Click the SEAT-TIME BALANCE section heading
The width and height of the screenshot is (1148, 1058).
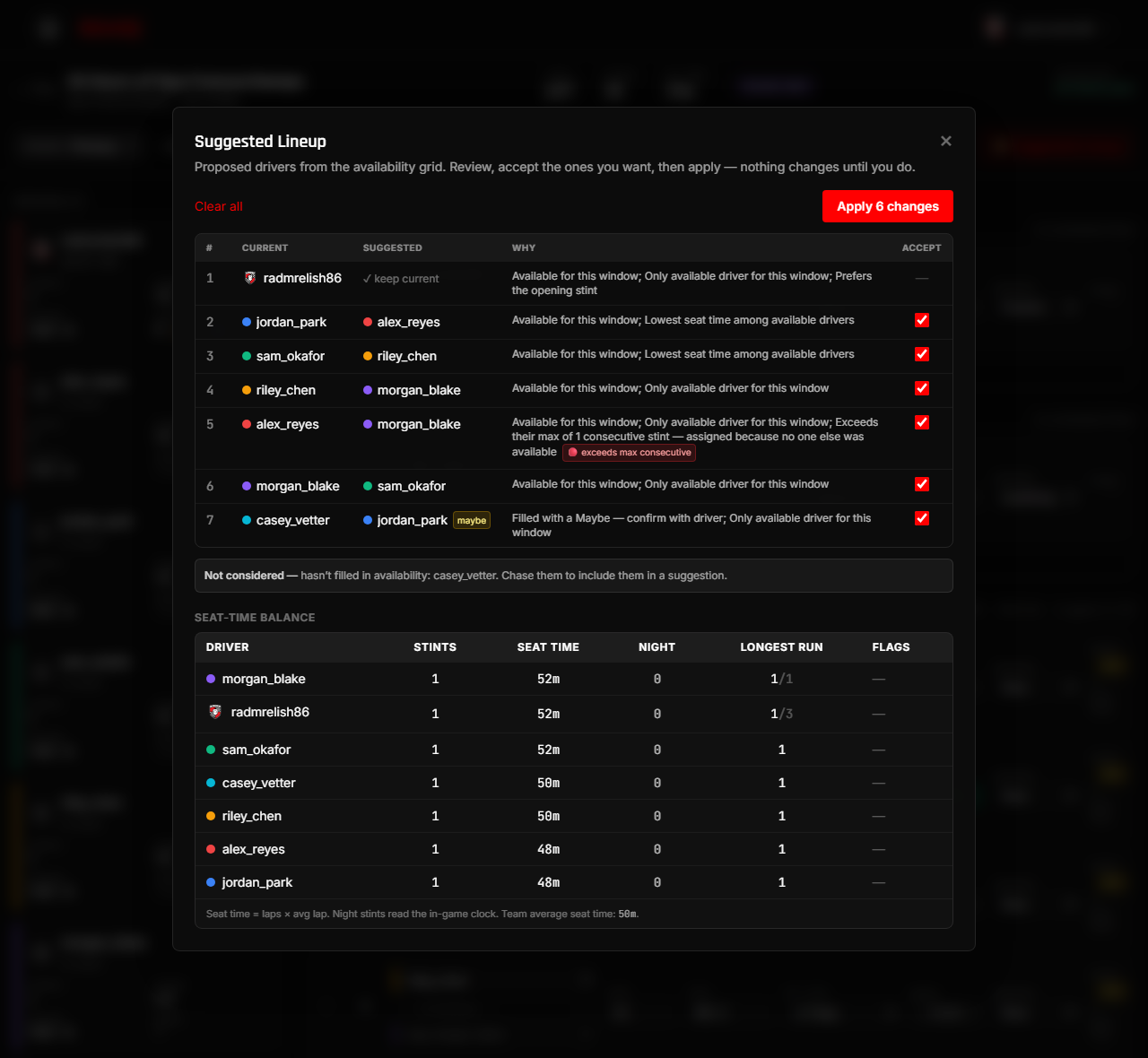(x=255, y=618)
